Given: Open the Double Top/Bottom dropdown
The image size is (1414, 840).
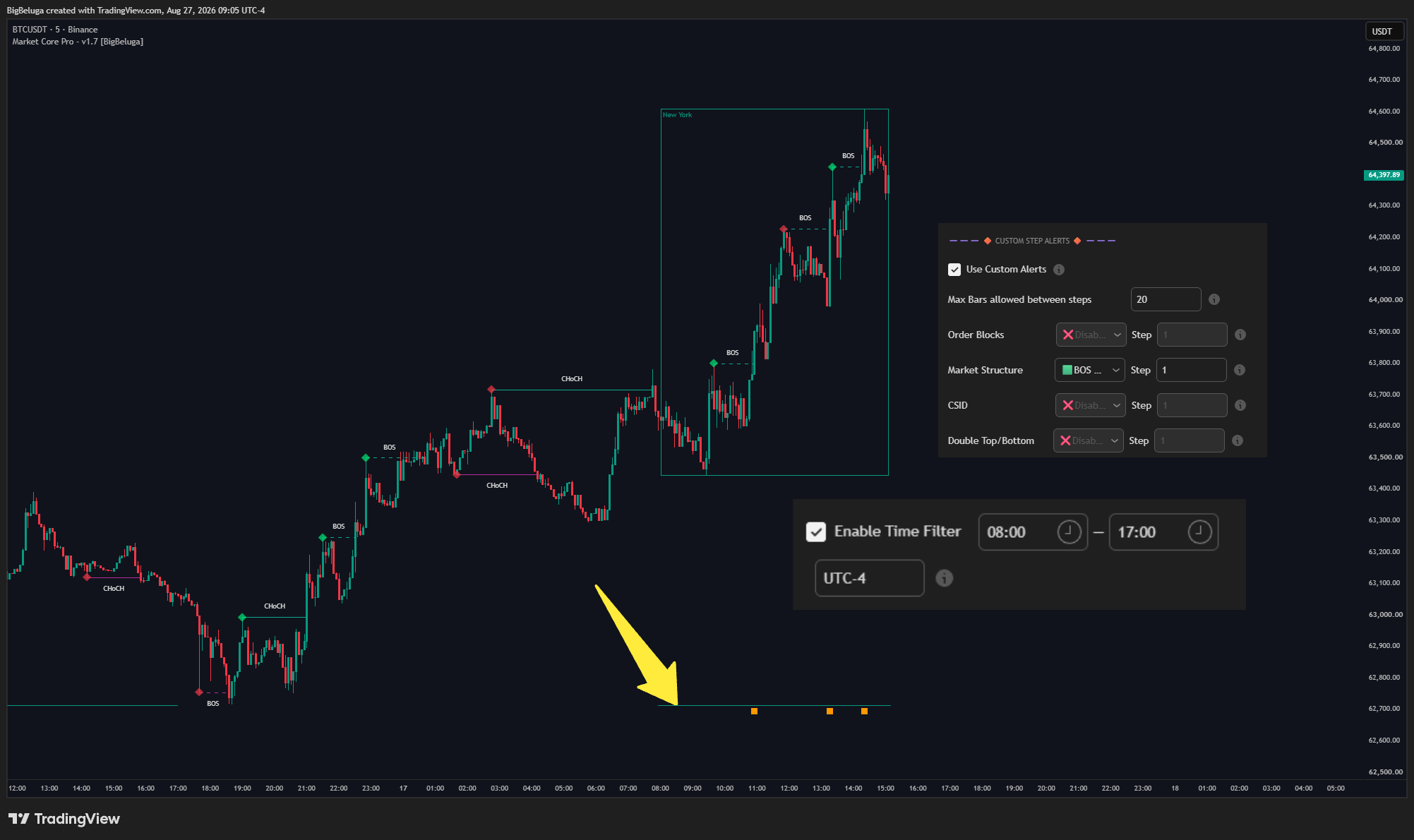Looking at the screenshot, I should click(x=1089, y=440).
